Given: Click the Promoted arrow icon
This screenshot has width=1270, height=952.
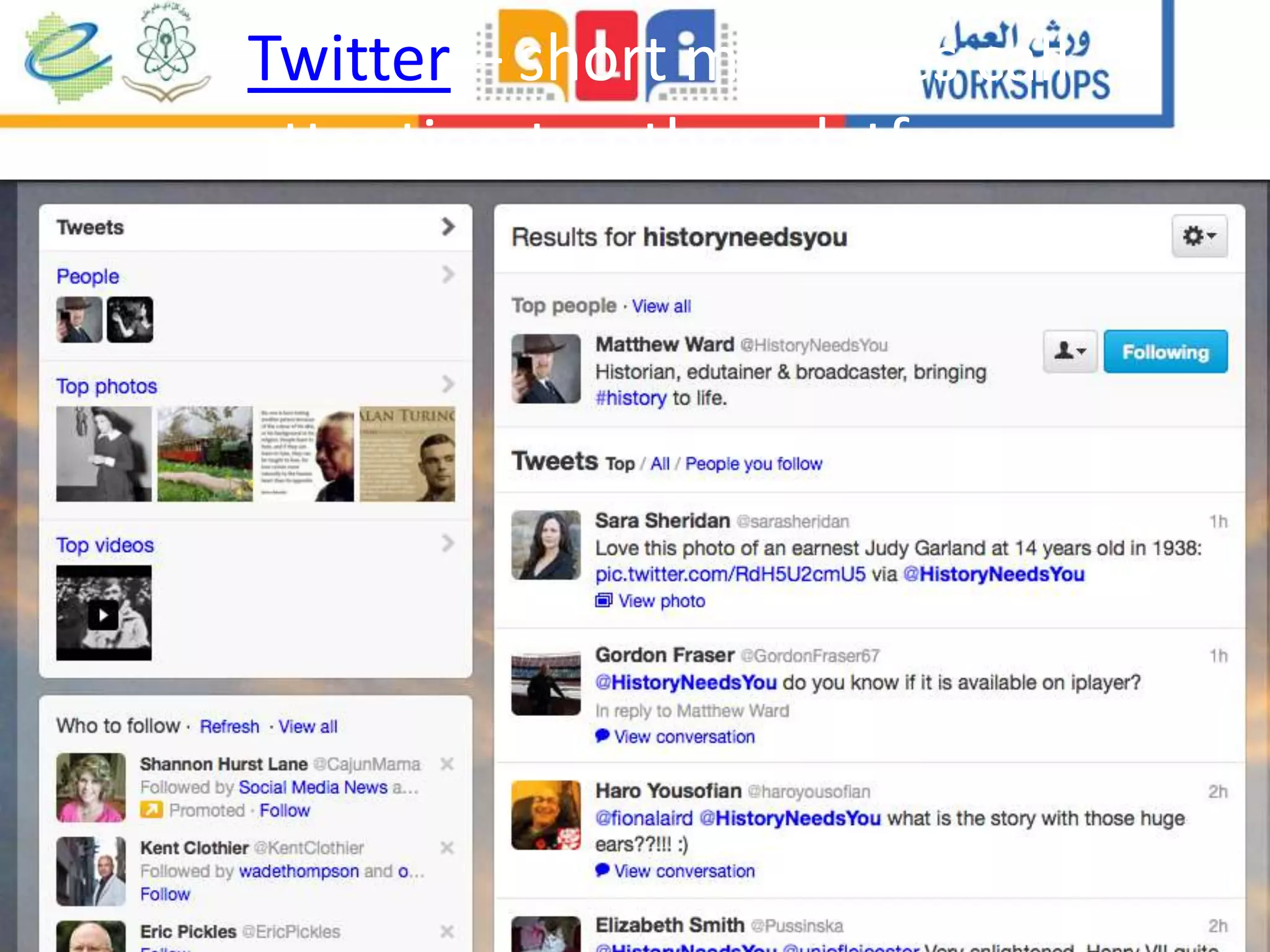Looking at the screenshot, I should (151, 809).
